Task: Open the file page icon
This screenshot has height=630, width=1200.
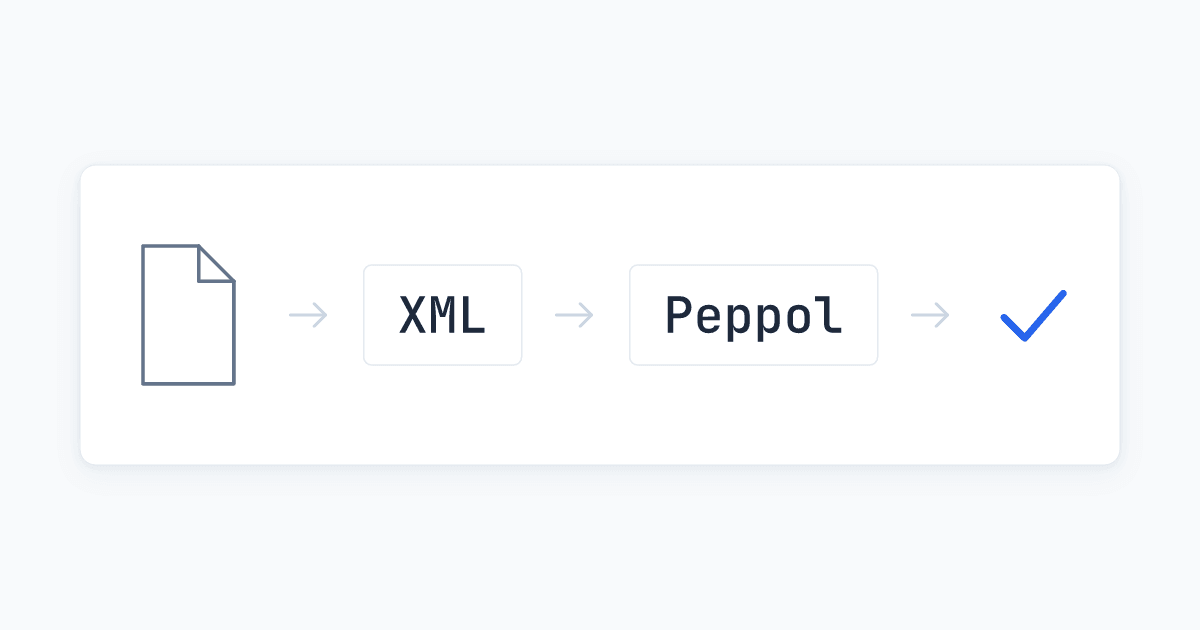Action: [x=188, y=315]
